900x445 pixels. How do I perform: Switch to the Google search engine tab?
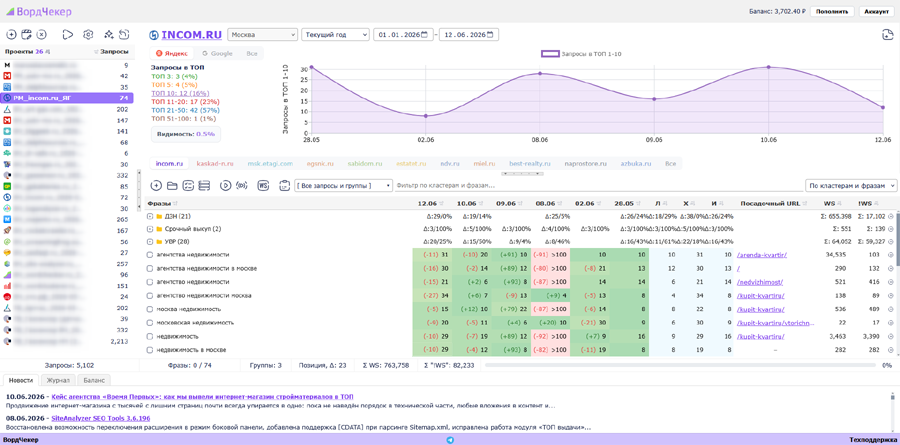pyautogui.click(x=217, y=53)
